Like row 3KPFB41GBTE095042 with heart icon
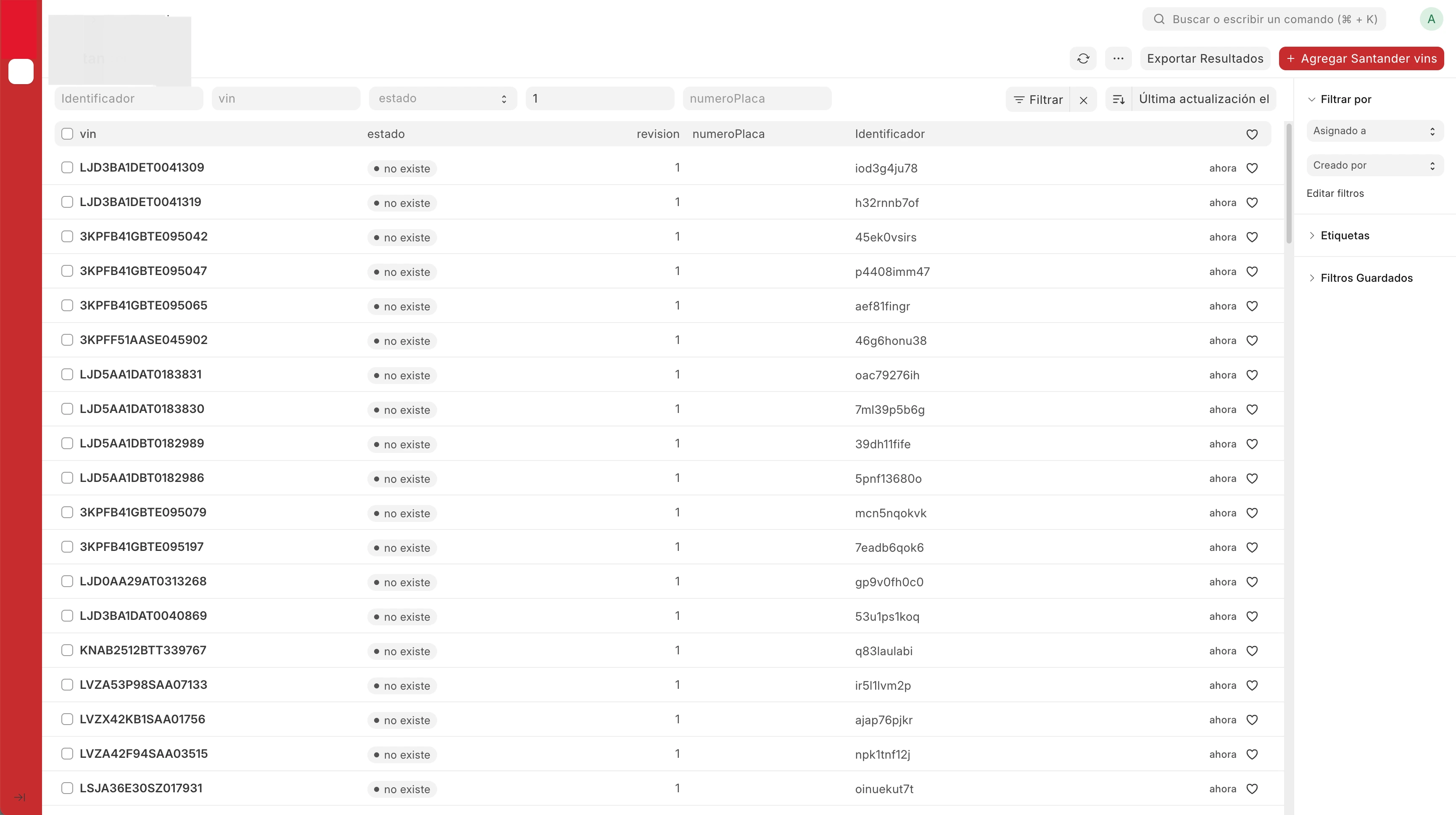Viewport: 1456px width, 815px height. tap(1252, 237)
